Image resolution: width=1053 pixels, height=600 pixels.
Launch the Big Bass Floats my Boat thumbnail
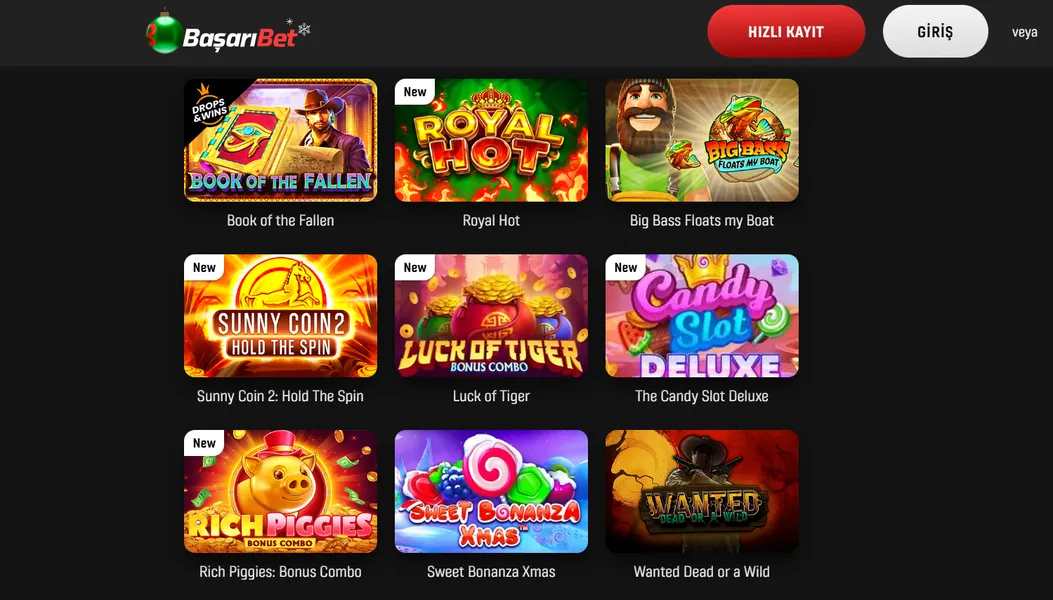coord(702,140)
